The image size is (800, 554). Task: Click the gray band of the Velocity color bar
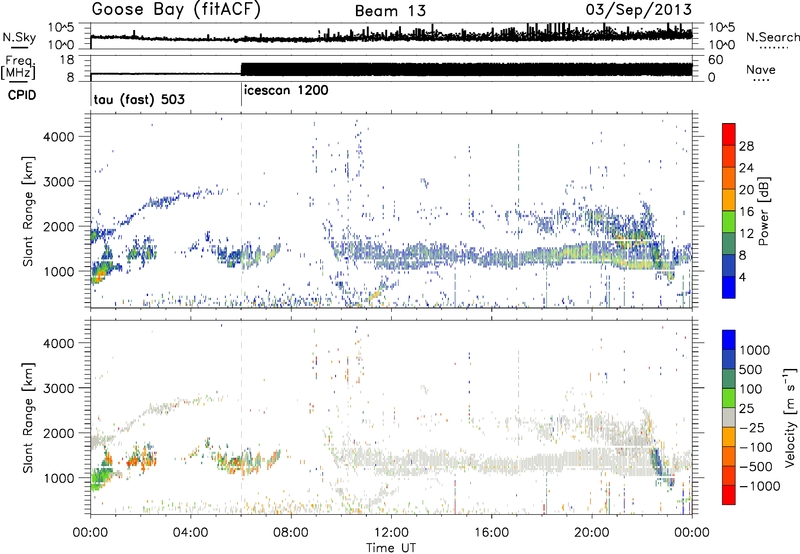pyautogui.click(x=729, y=418)
